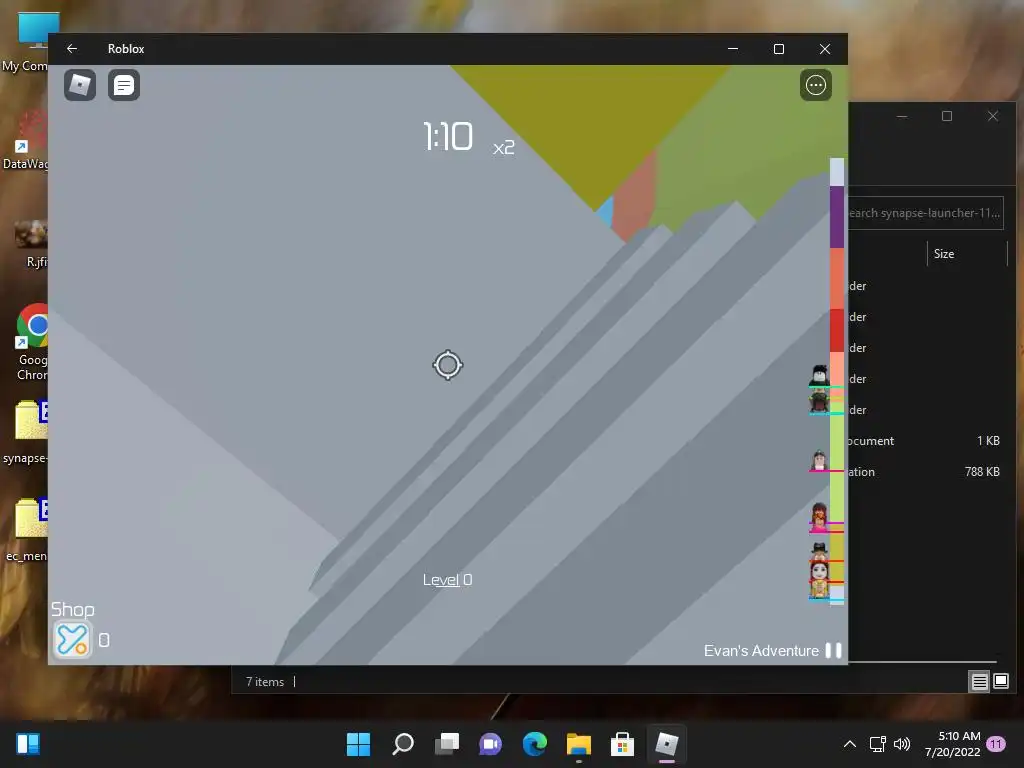Click the red segment of tower progress bar
The image size is (1024, 768).
(x=837, y=330)
